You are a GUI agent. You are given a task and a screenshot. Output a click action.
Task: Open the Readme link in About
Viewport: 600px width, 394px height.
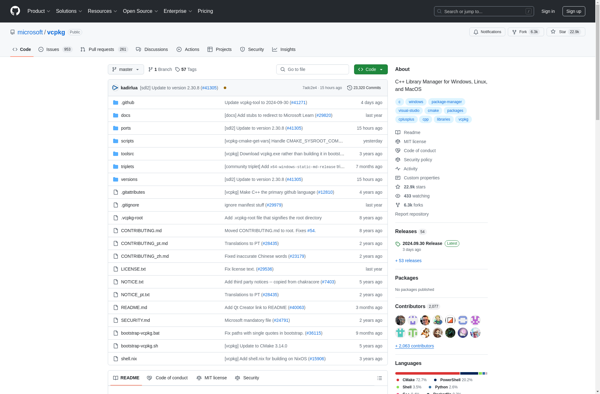coord(408,132)
